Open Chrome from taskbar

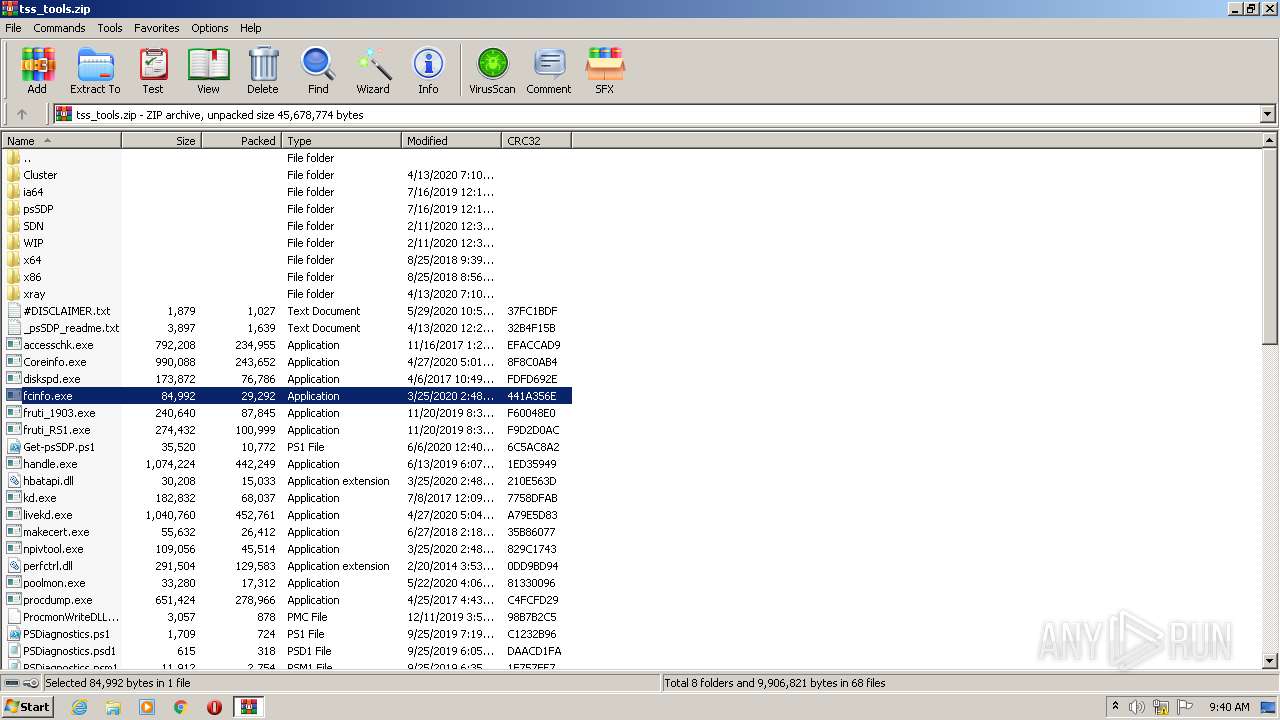181,707
